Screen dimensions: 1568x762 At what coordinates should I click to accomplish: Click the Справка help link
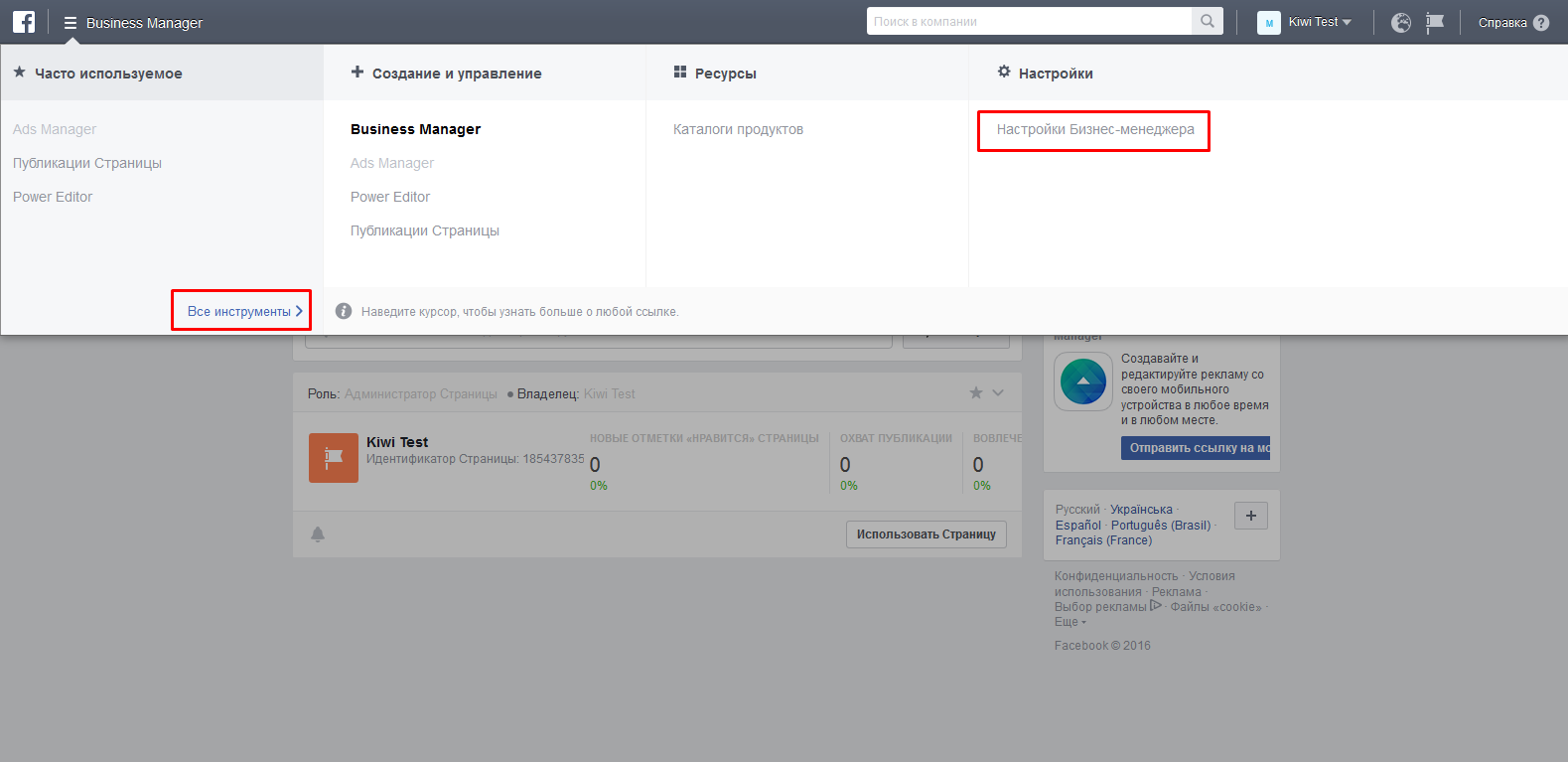tap(1502, 23)
